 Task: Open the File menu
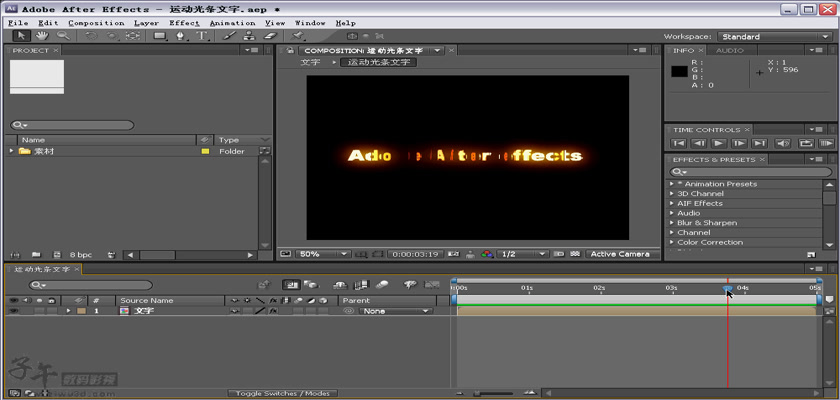point(18,23)
